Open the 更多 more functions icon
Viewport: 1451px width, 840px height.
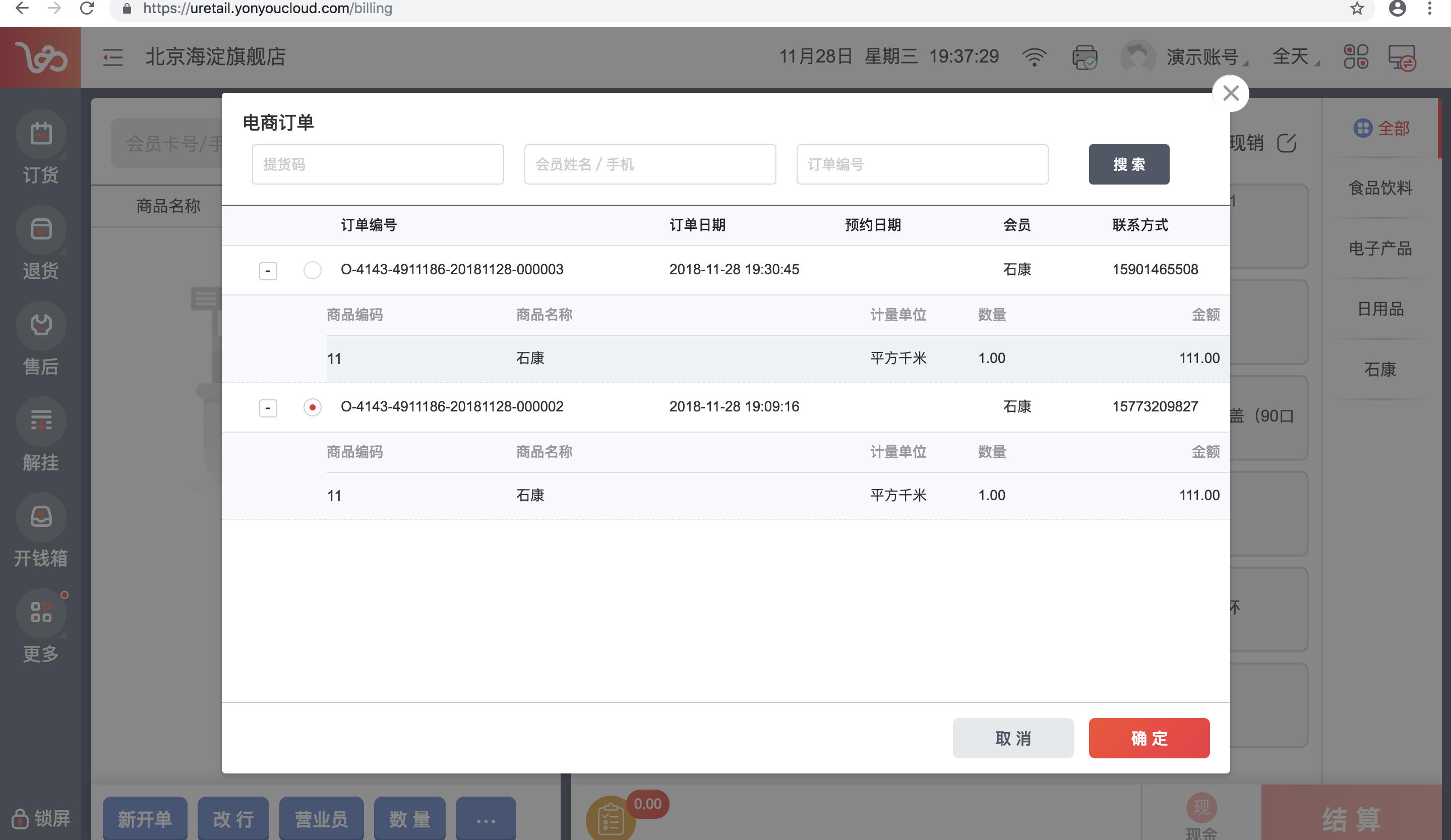click(x=41, y=612)
